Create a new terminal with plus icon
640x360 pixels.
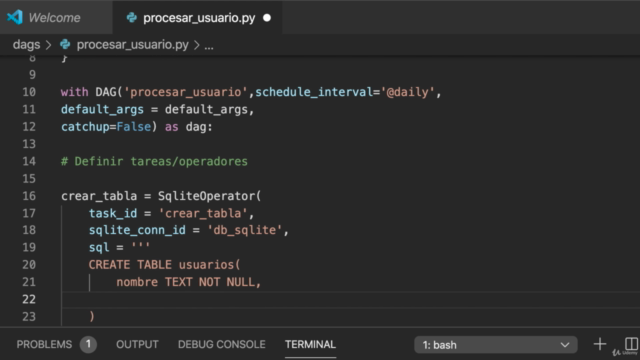tap(600, 344)
